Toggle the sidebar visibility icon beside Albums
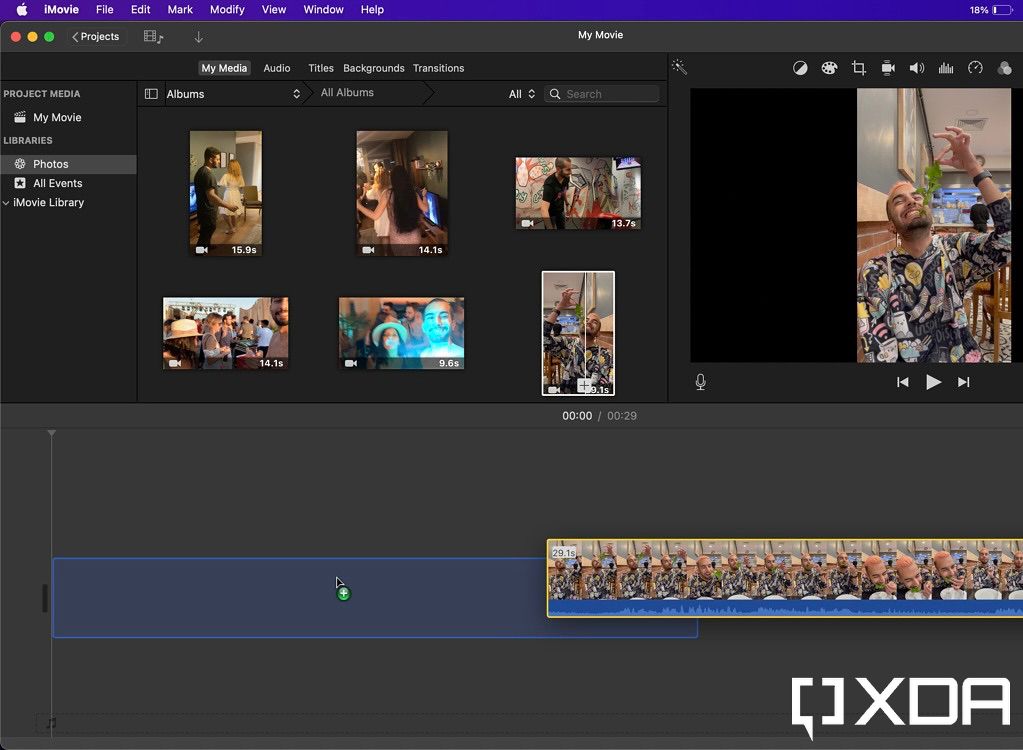The height and width of the screenshot is (750, 1023). pyautogui.click(x=150, y=93)
